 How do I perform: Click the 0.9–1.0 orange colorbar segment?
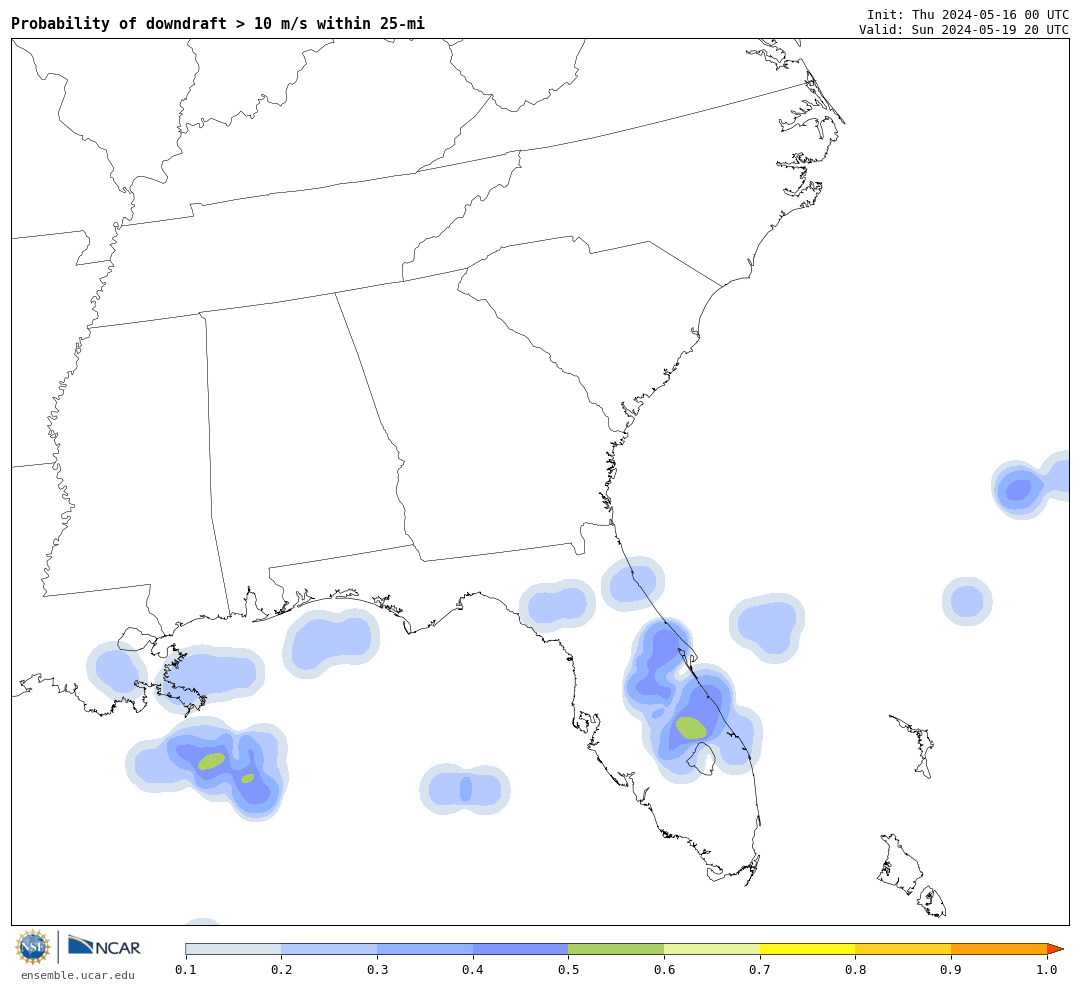click(x=999, y=949)
